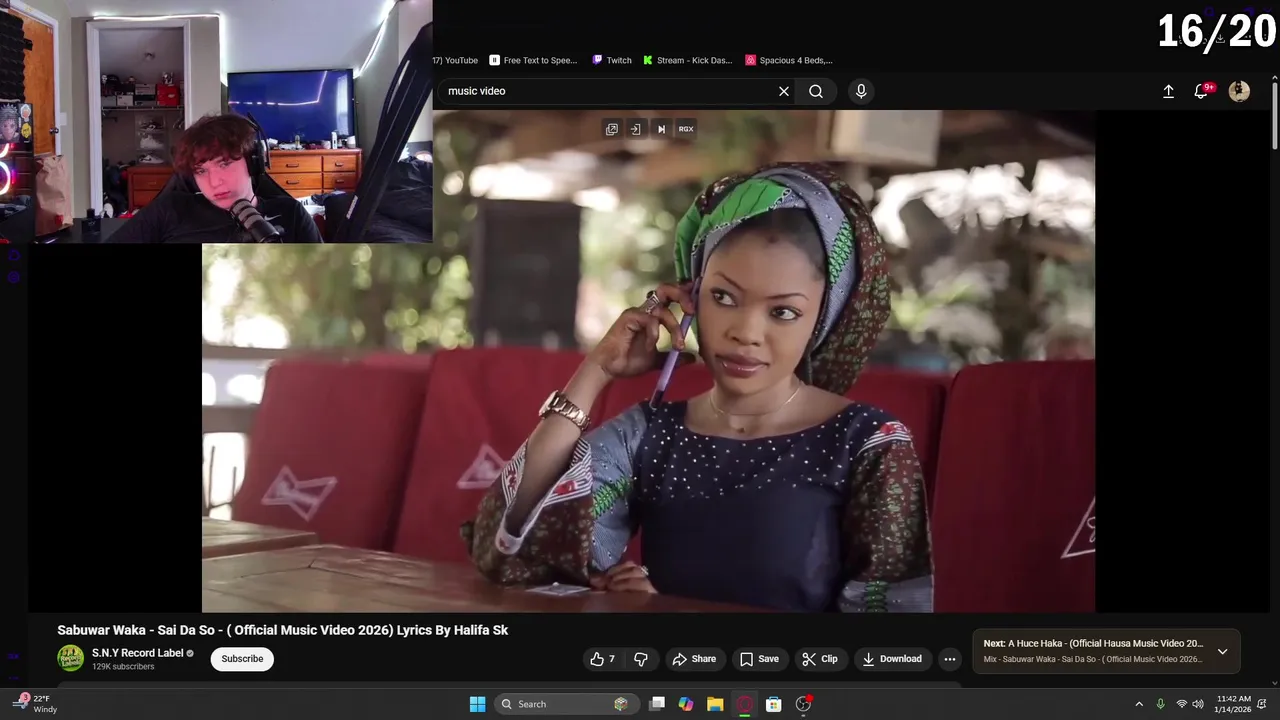Click the microphone tray indicator

(x=1160, y=704)
